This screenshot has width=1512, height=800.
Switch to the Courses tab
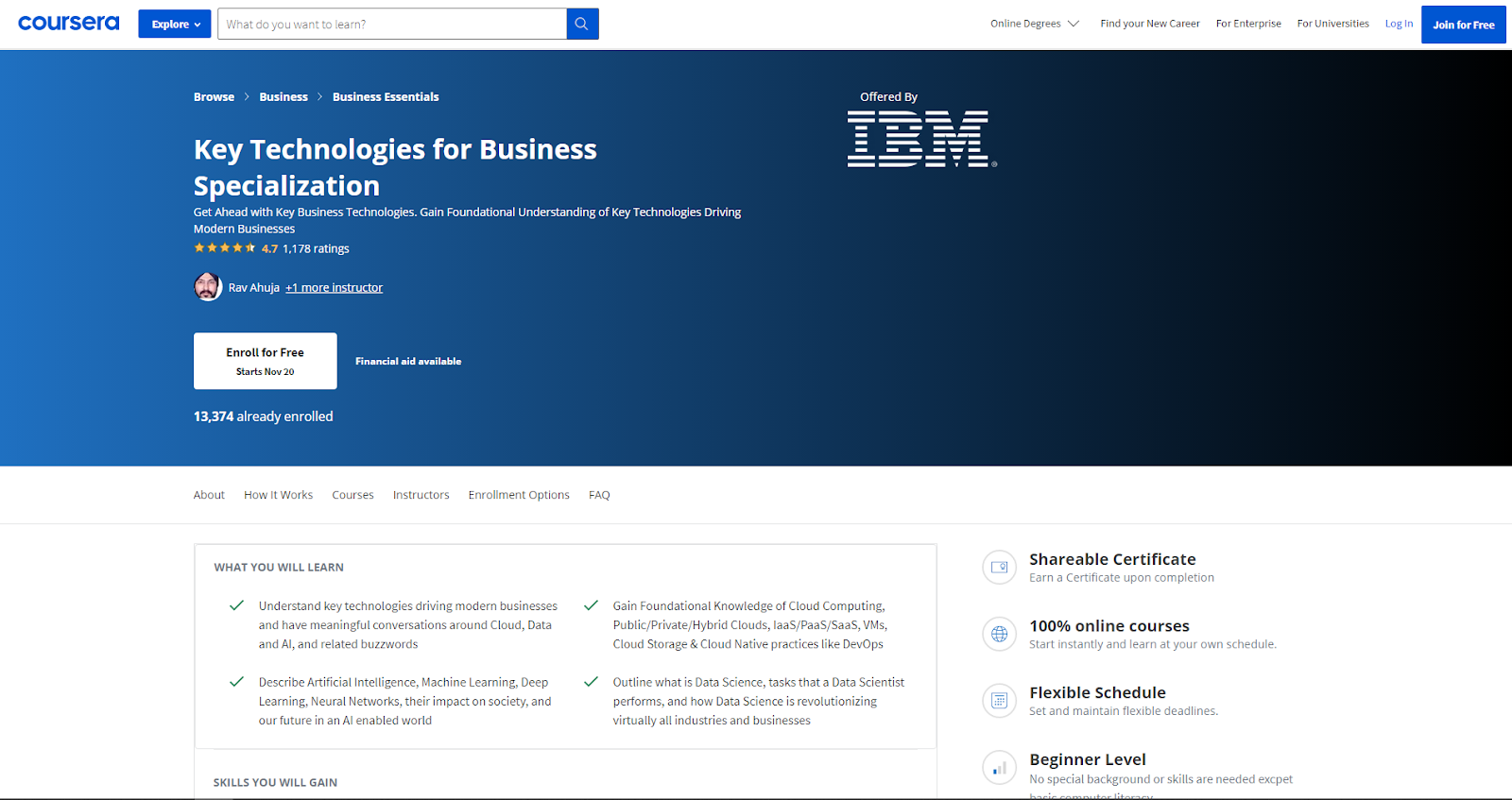[352, 495]
